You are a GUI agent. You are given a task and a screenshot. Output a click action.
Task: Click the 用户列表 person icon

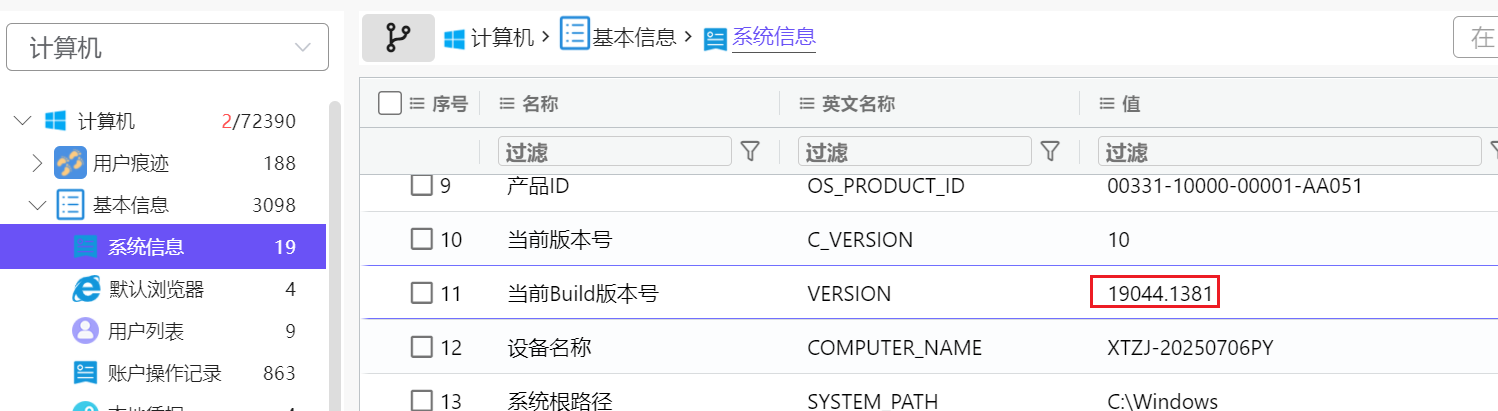click(86, 331)
